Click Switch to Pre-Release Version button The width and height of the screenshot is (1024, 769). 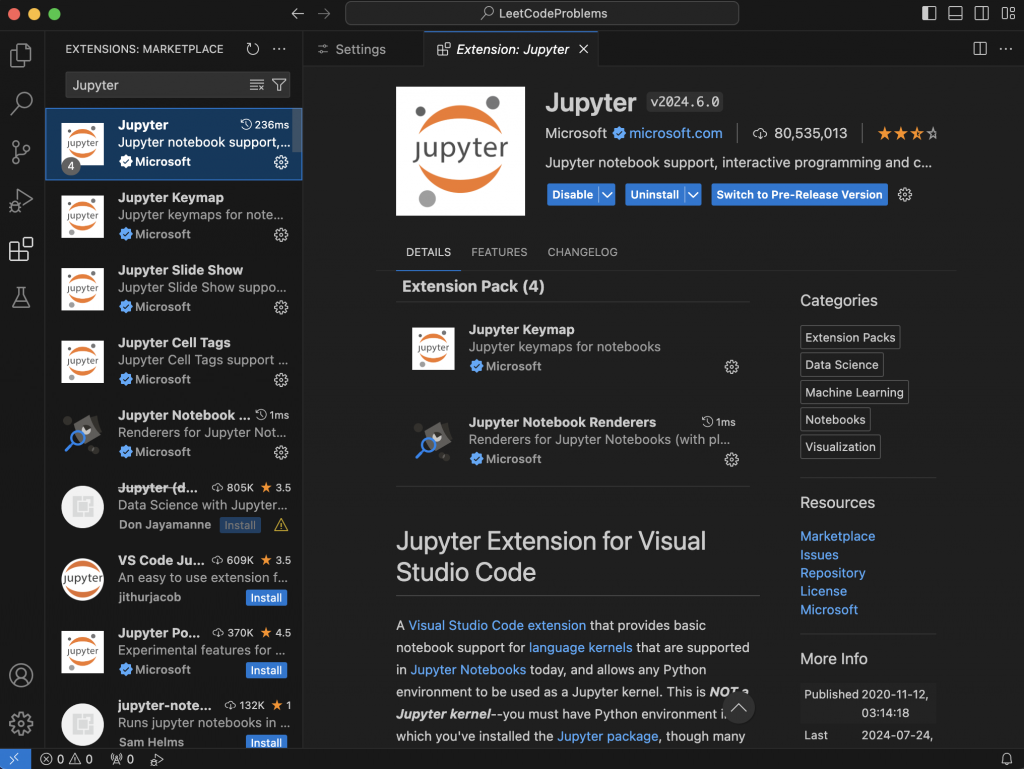[x=799, y=195]
